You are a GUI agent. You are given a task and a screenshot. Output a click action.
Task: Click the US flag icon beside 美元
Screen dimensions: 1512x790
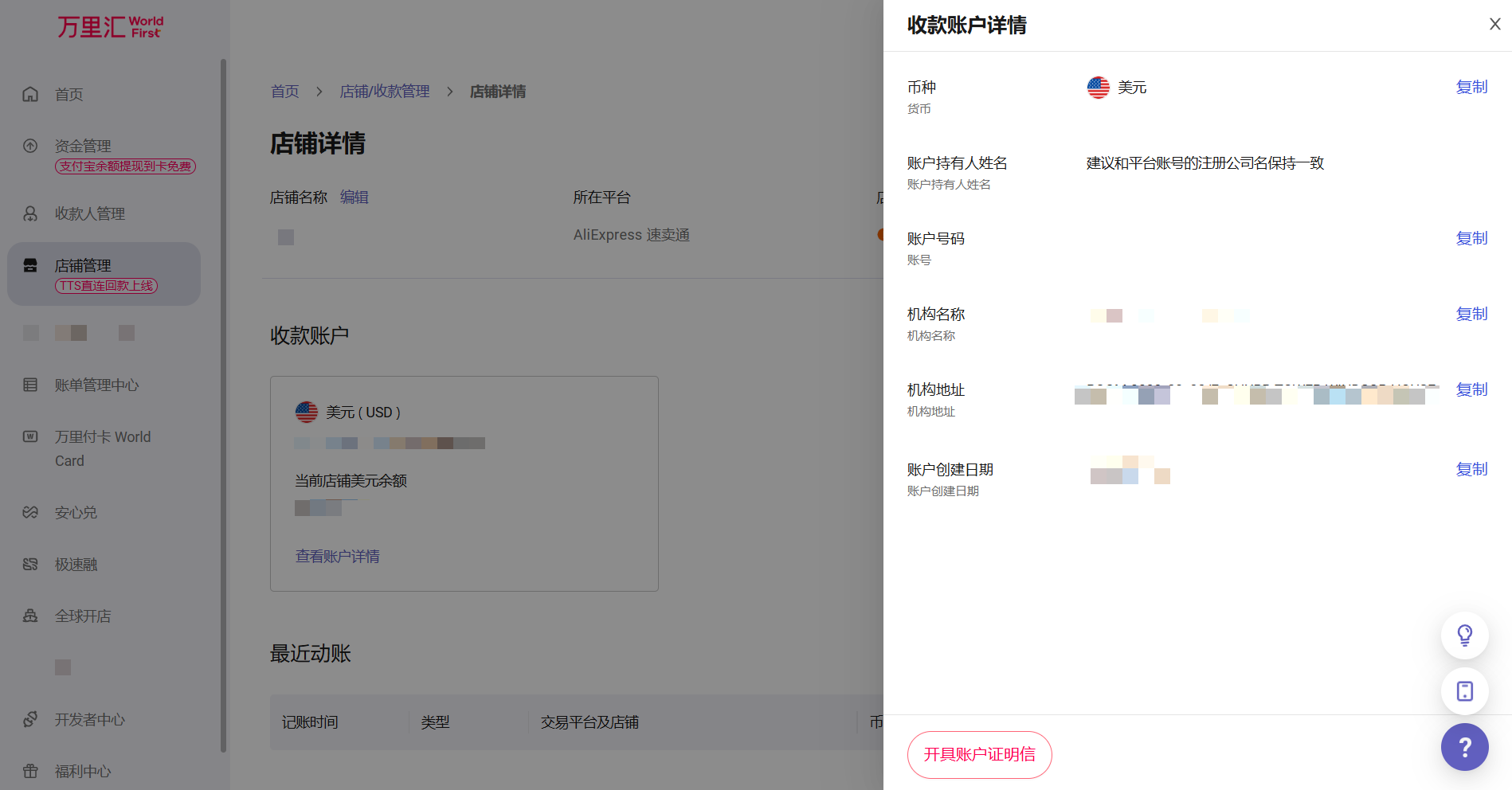pos(1098,88)
